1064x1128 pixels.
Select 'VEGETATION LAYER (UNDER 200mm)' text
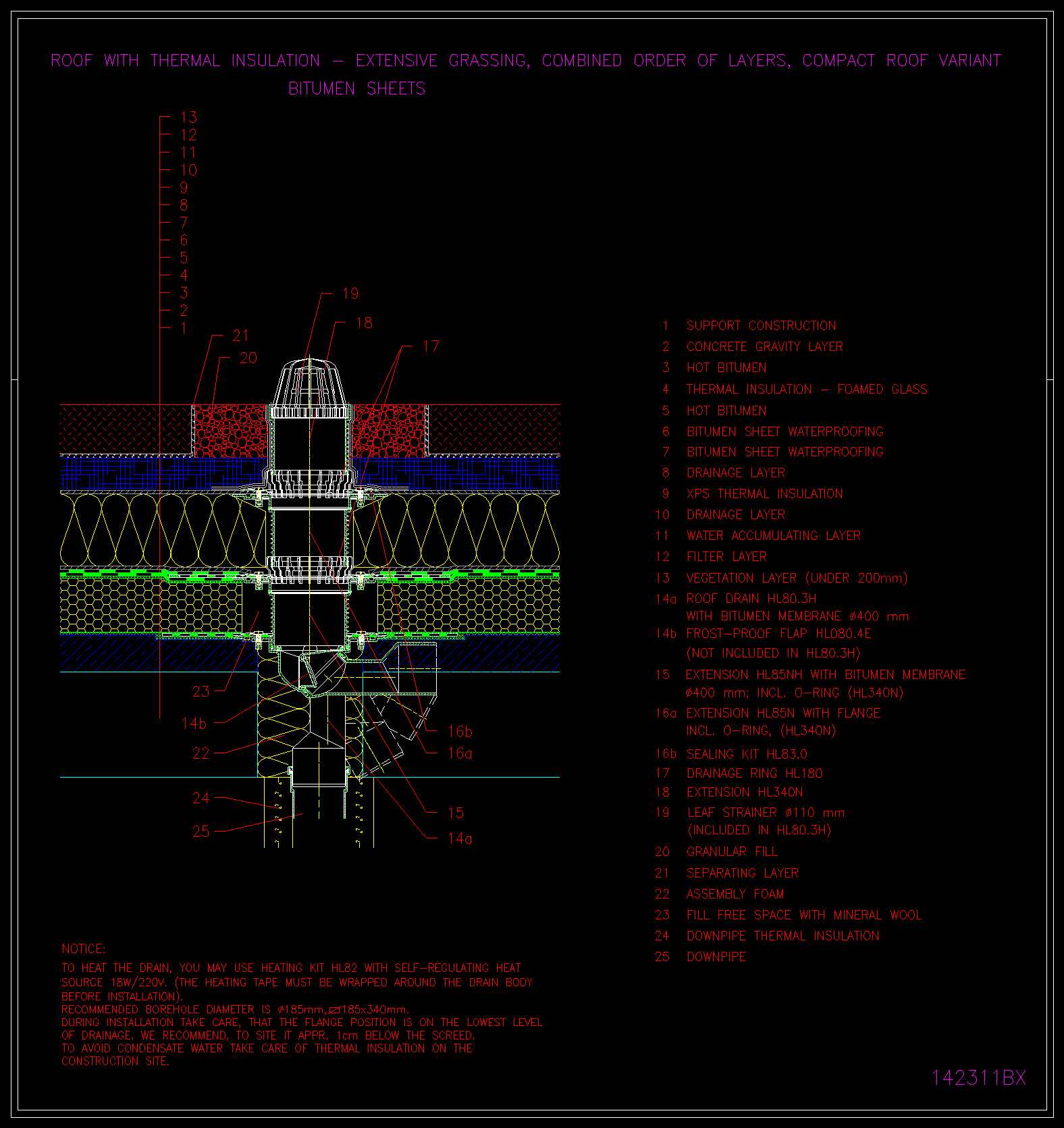797,579
